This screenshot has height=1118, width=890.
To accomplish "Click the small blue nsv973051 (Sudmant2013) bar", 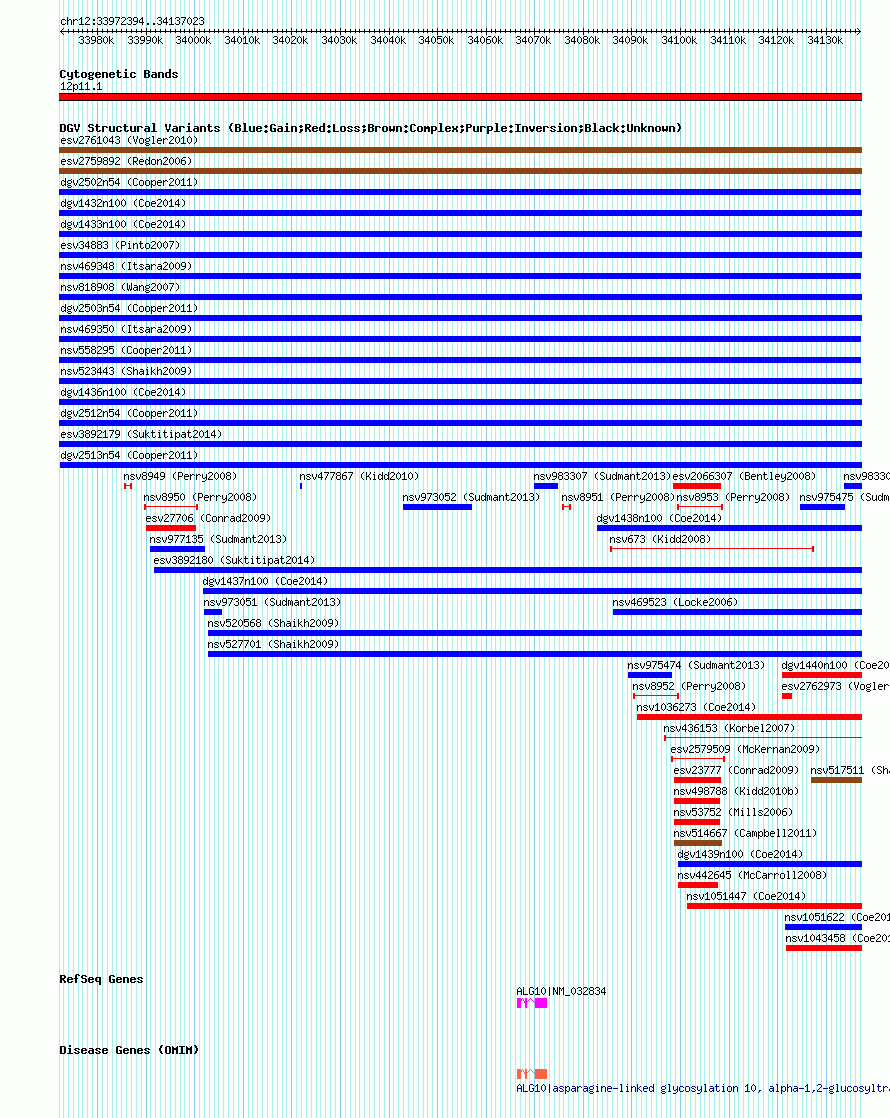I will [213, 612].
